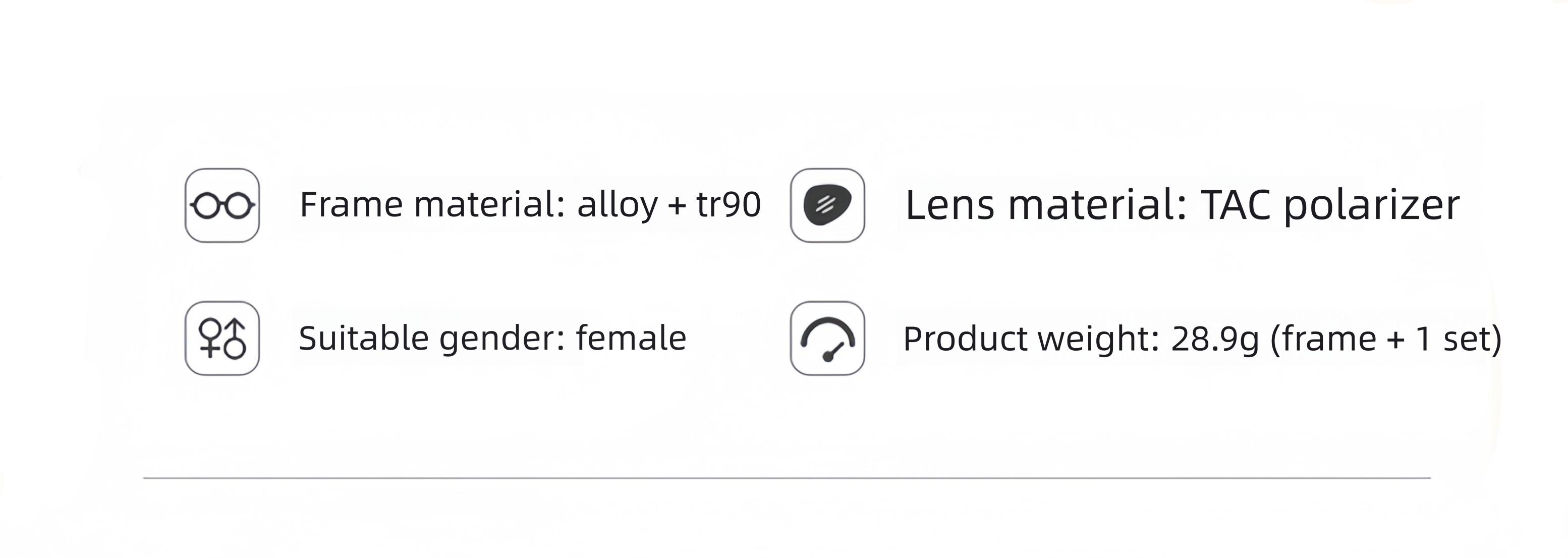Select the "Suitable gender: female" text
The image size is (1568, 558).
coord(492,339)
